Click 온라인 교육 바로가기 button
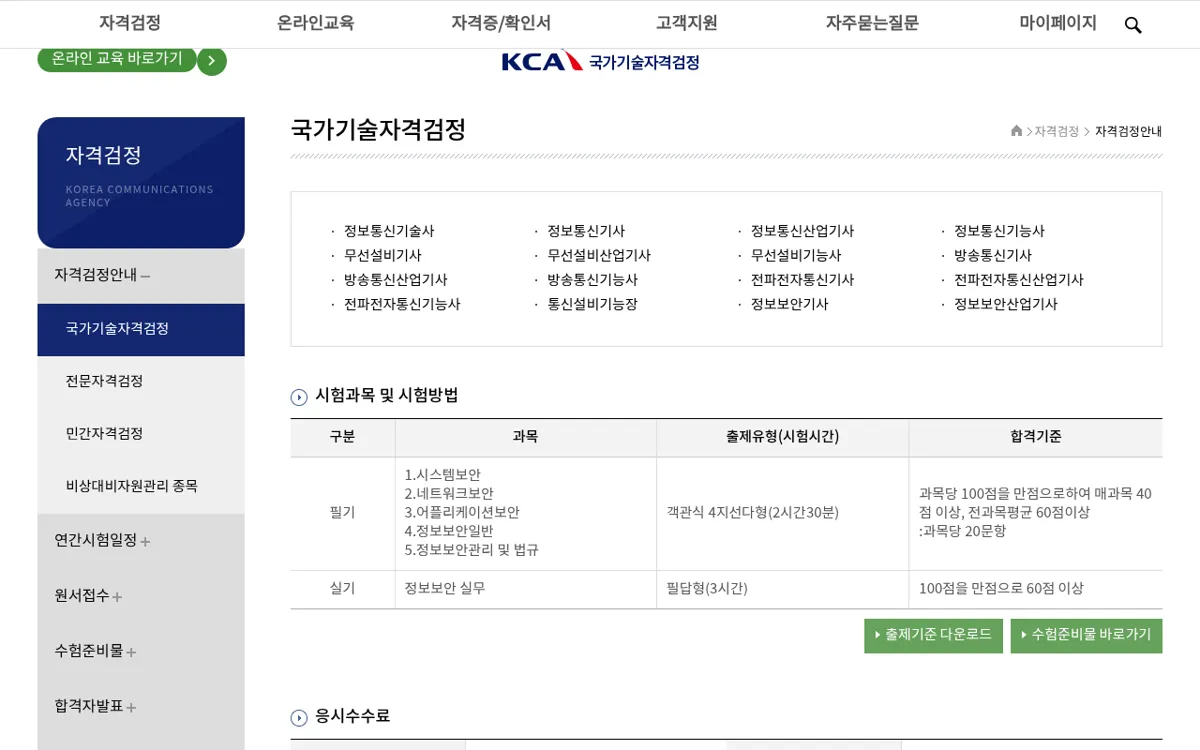The height and width of the screenshot is (750, 1200). (117, 59)
